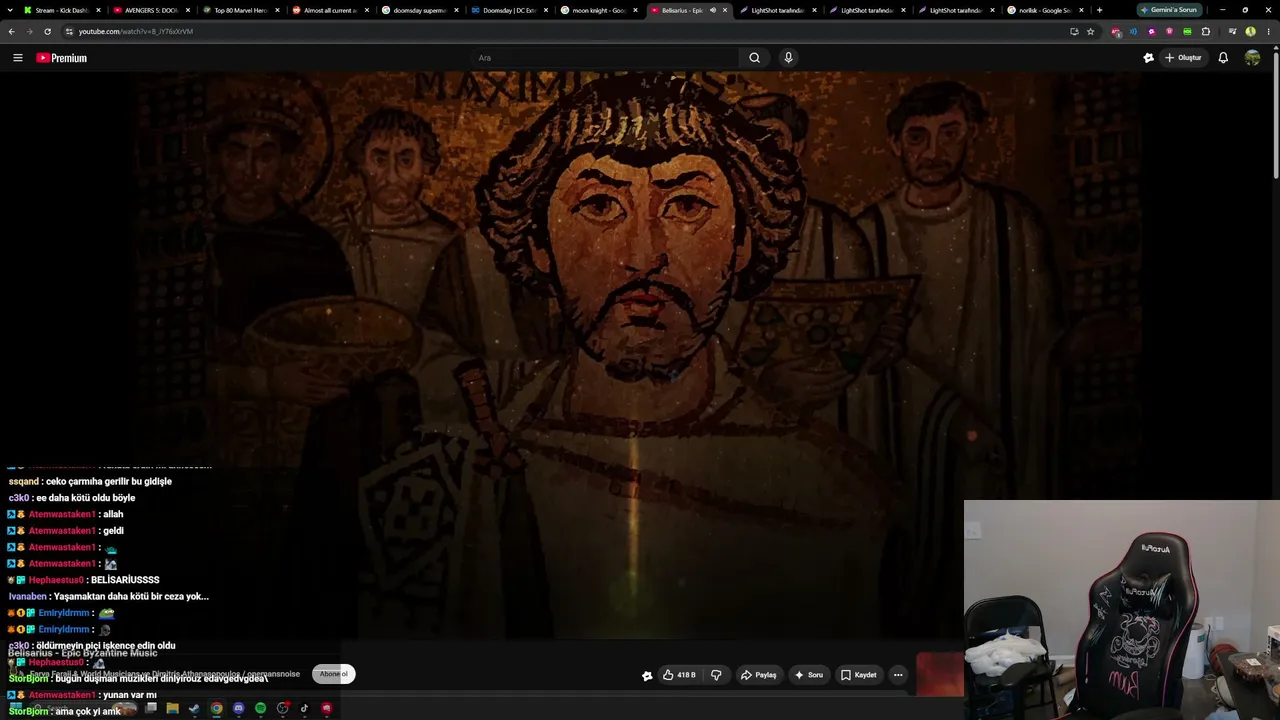Dislike the video with thumbs-down icon
This screenshot has width=1280, height=720.
pyautogui.click(x=716, y=675)
